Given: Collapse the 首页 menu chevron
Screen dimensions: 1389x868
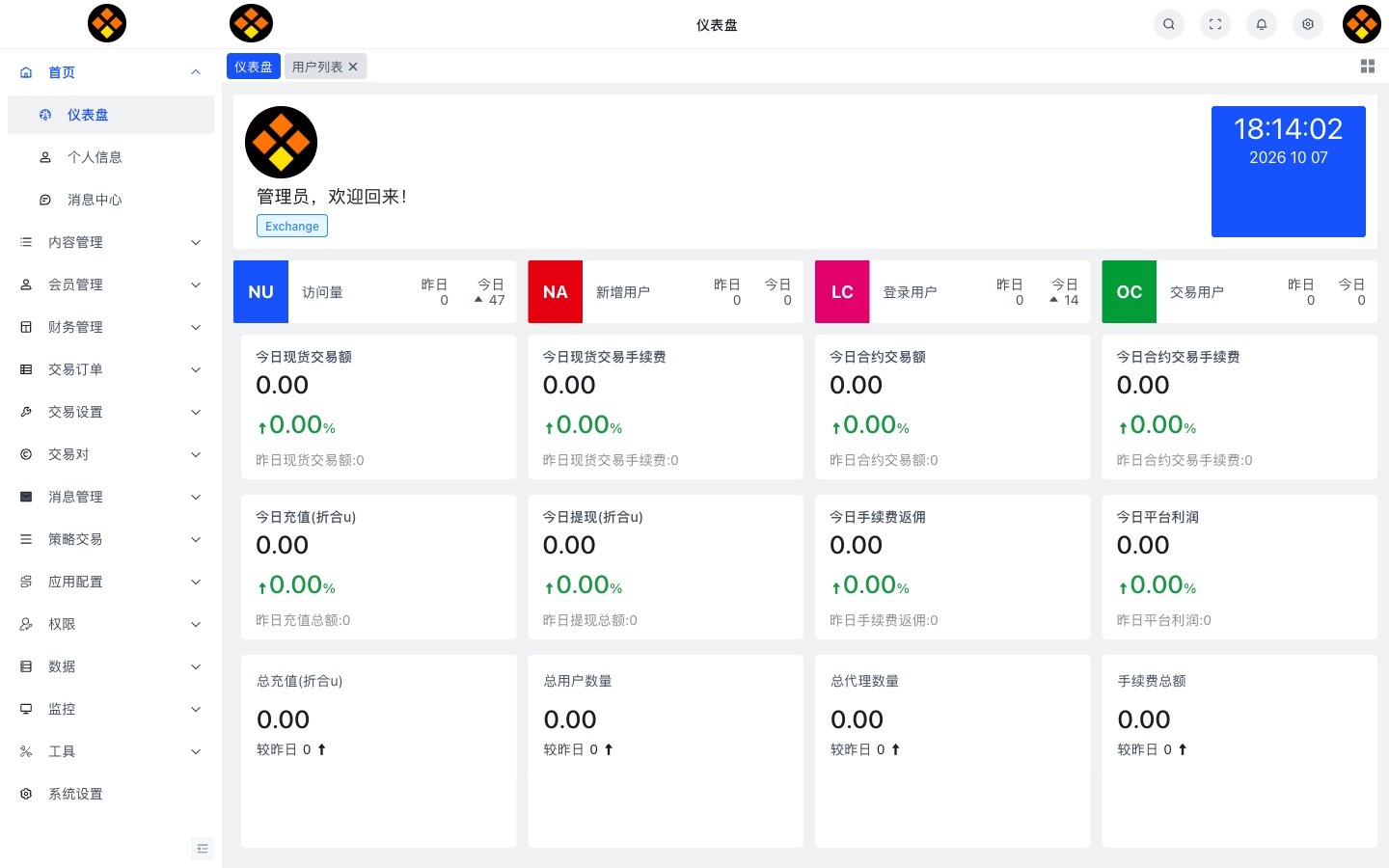Looking at the screenshot, I should coord(196,72).
